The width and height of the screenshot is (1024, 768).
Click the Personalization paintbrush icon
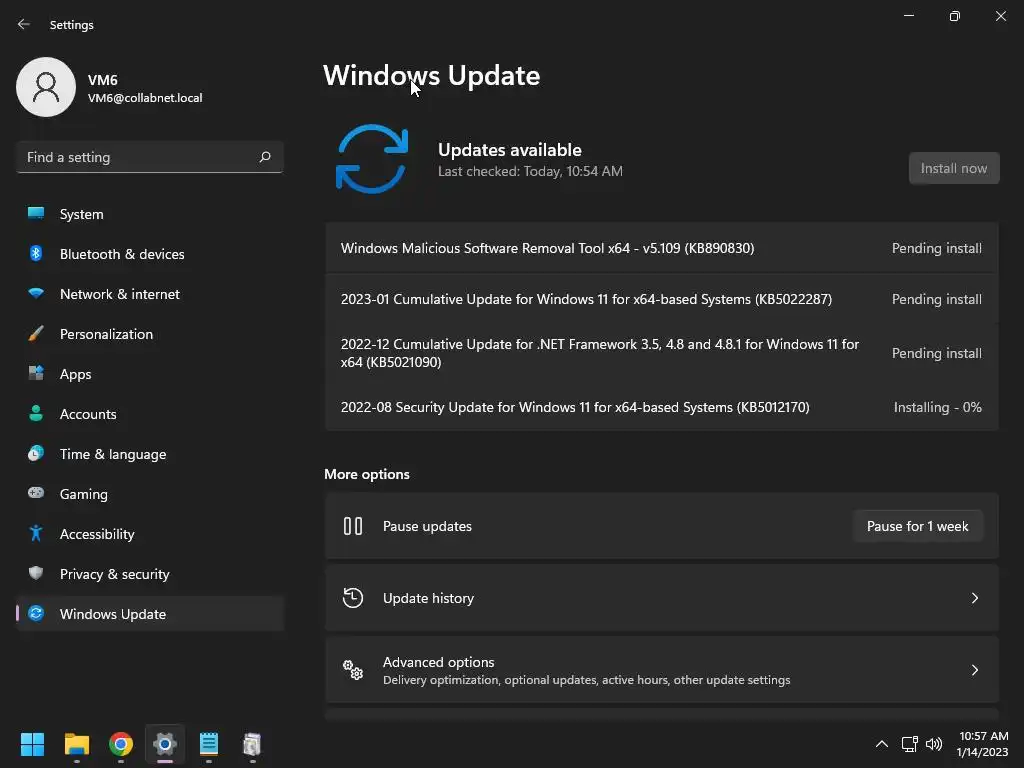36,334
